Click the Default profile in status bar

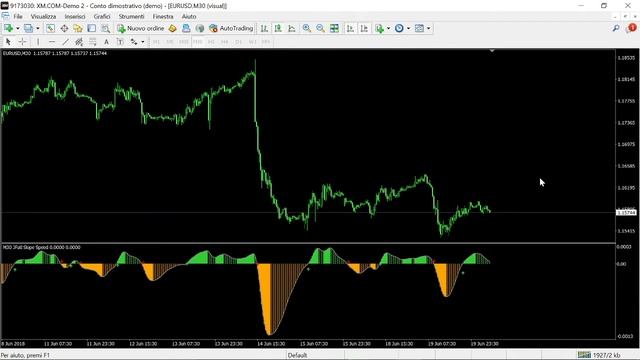(297, 355)
